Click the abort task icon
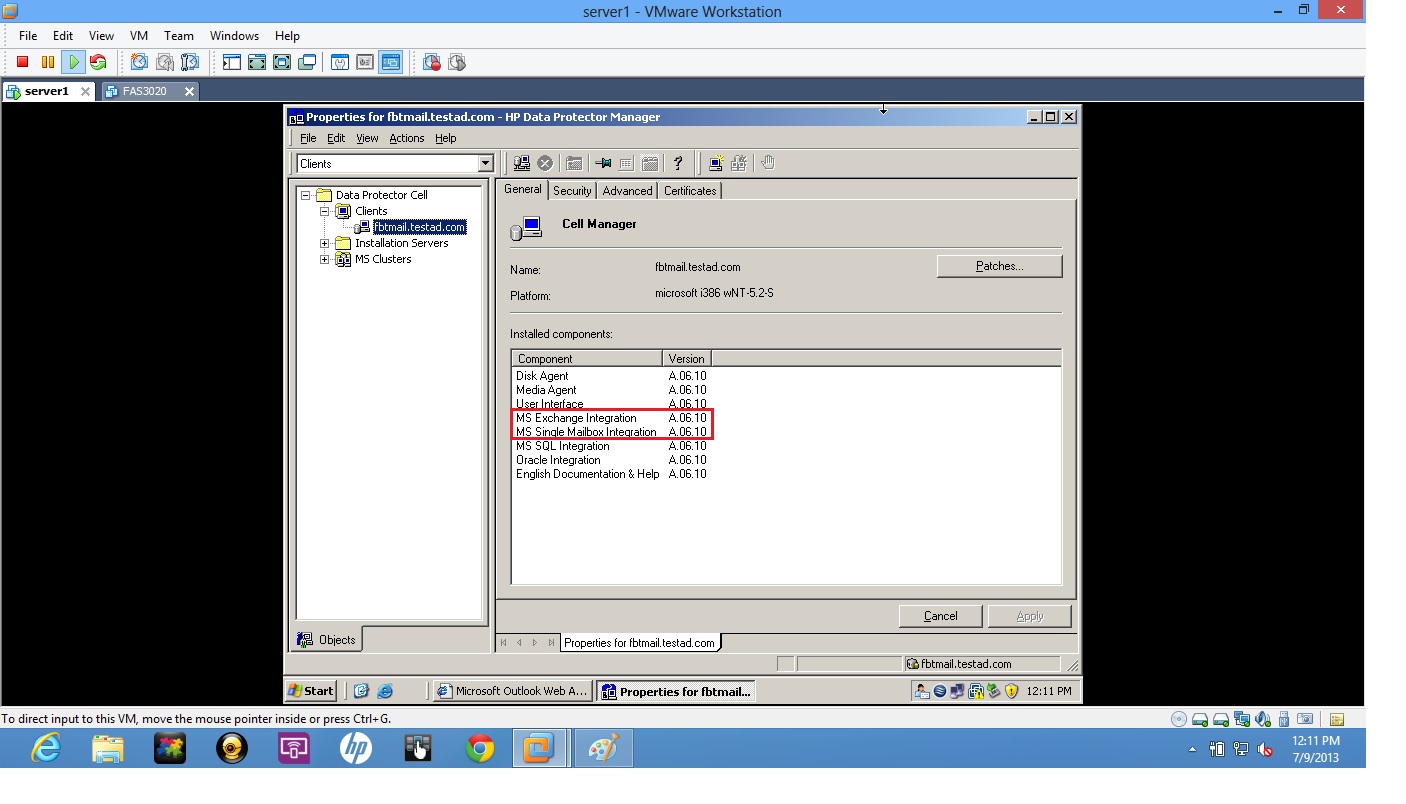 (x=544, y=162)
